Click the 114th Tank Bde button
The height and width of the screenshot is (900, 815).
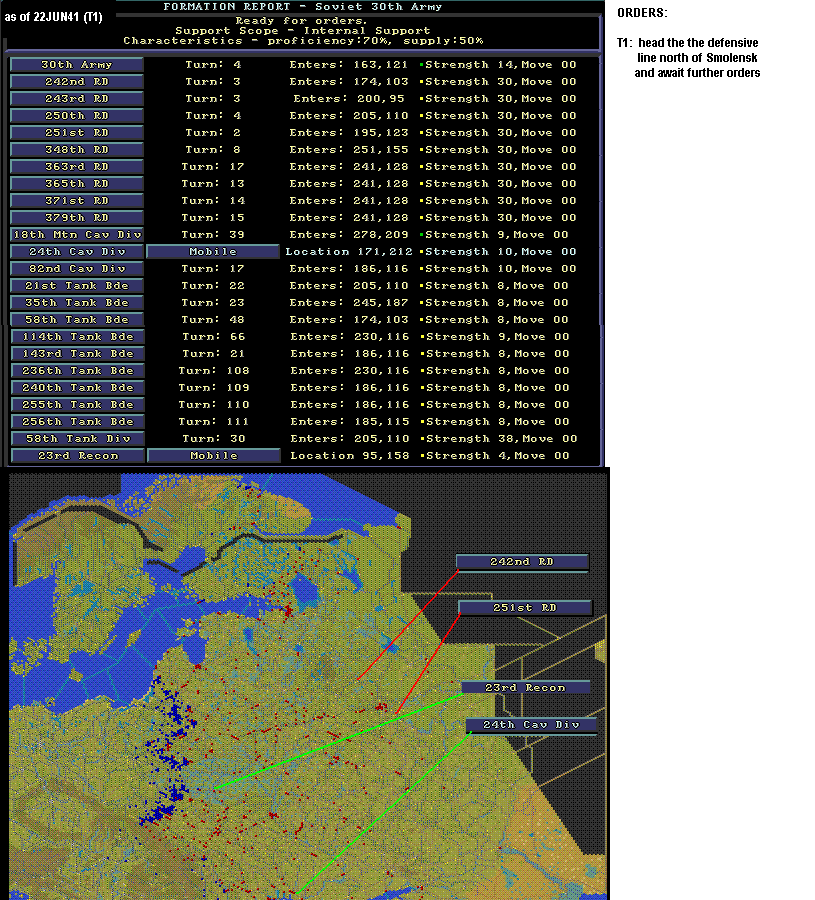pos(77,337)
